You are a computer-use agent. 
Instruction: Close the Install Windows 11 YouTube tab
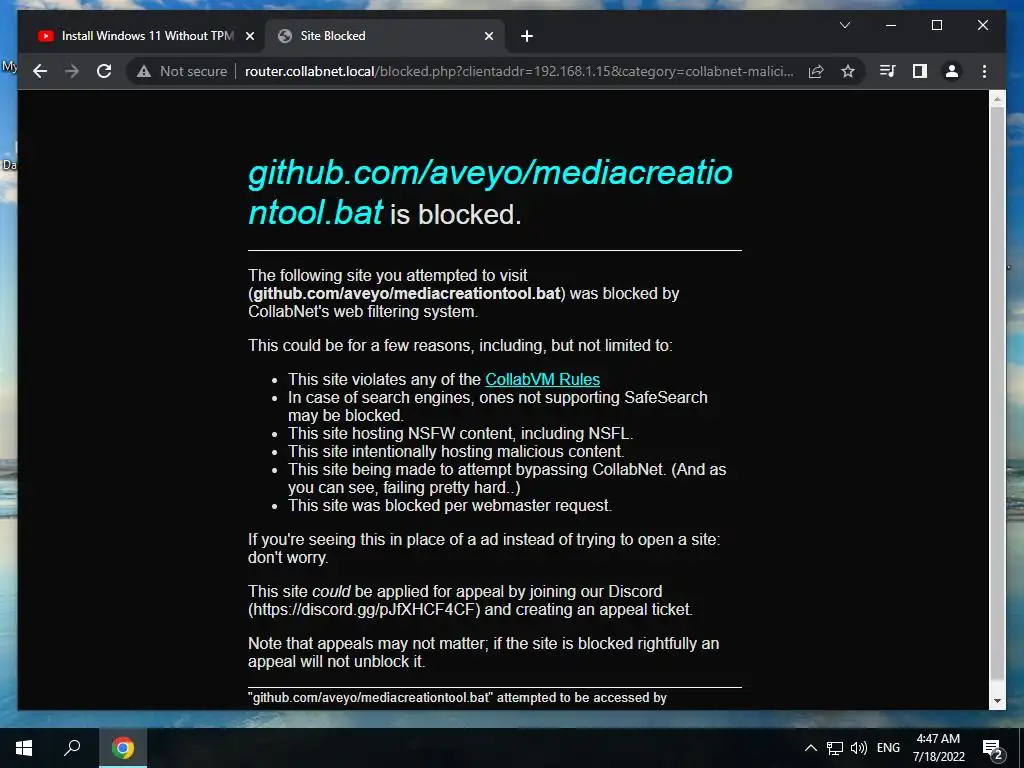pyautogui.click(x=249, y=37)
